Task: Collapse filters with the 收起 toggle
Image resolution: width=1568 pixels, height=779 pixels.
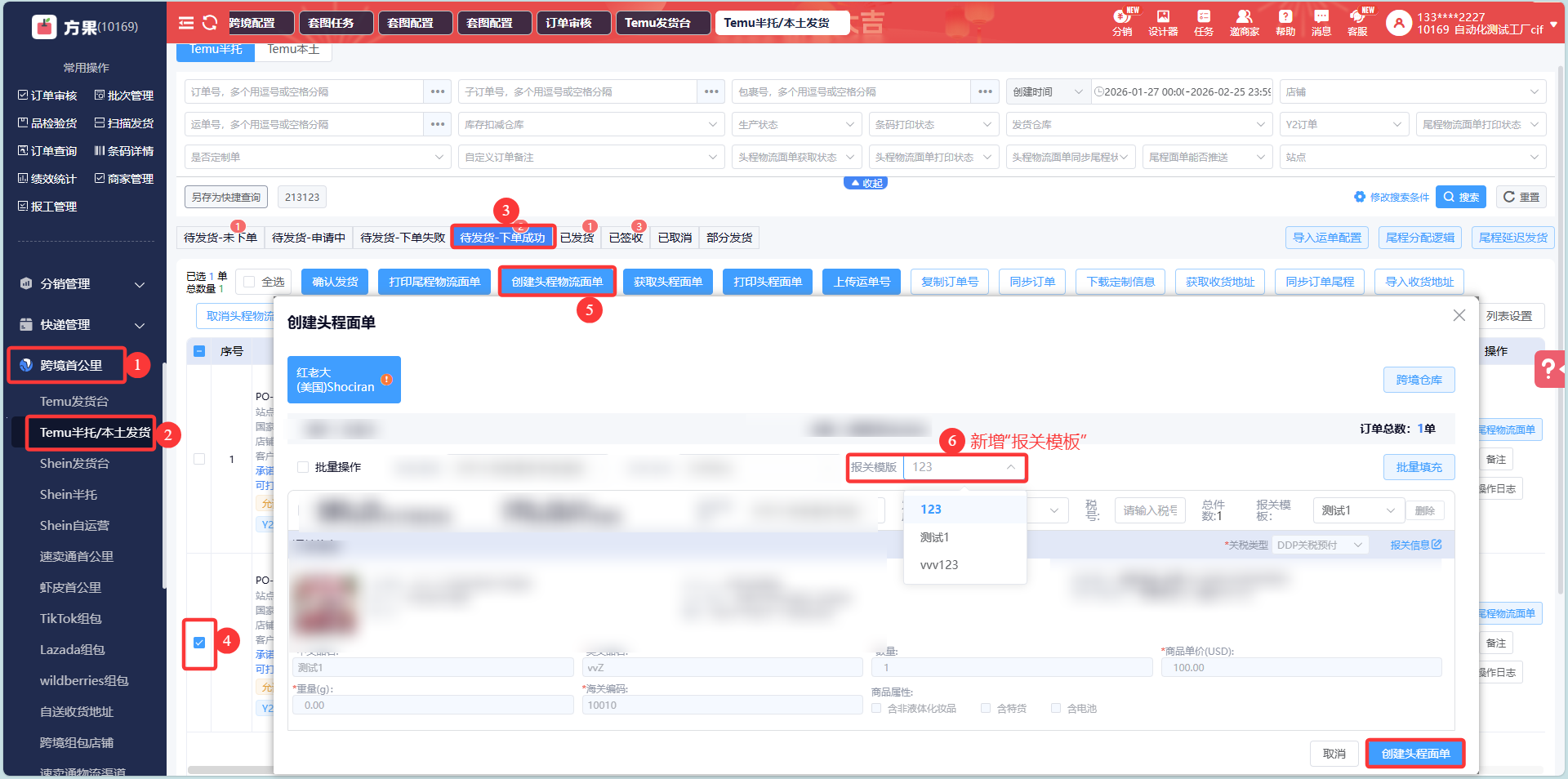Action: [866, 183]
